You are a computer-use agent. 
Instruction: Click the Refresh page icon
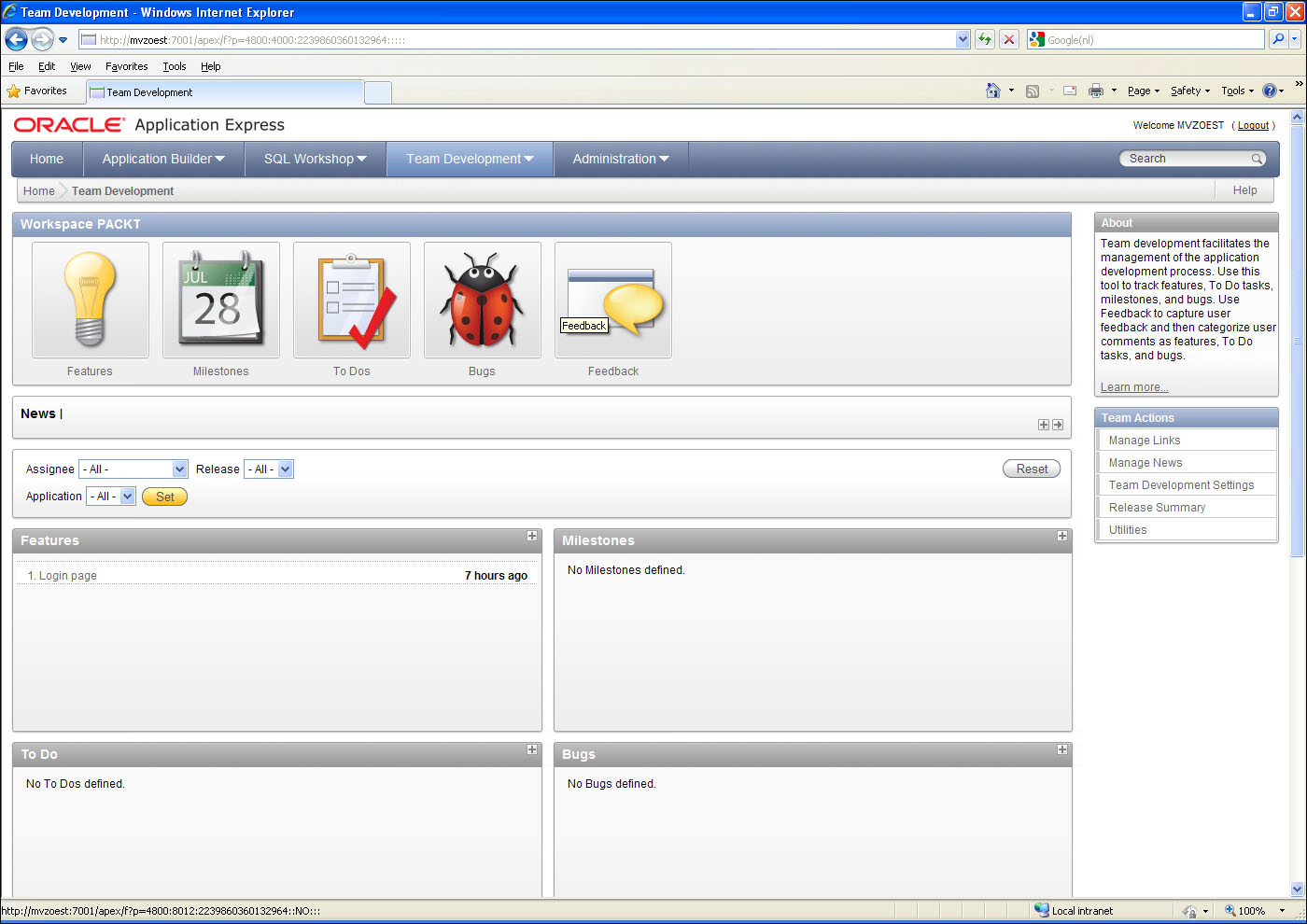(984, 39)
